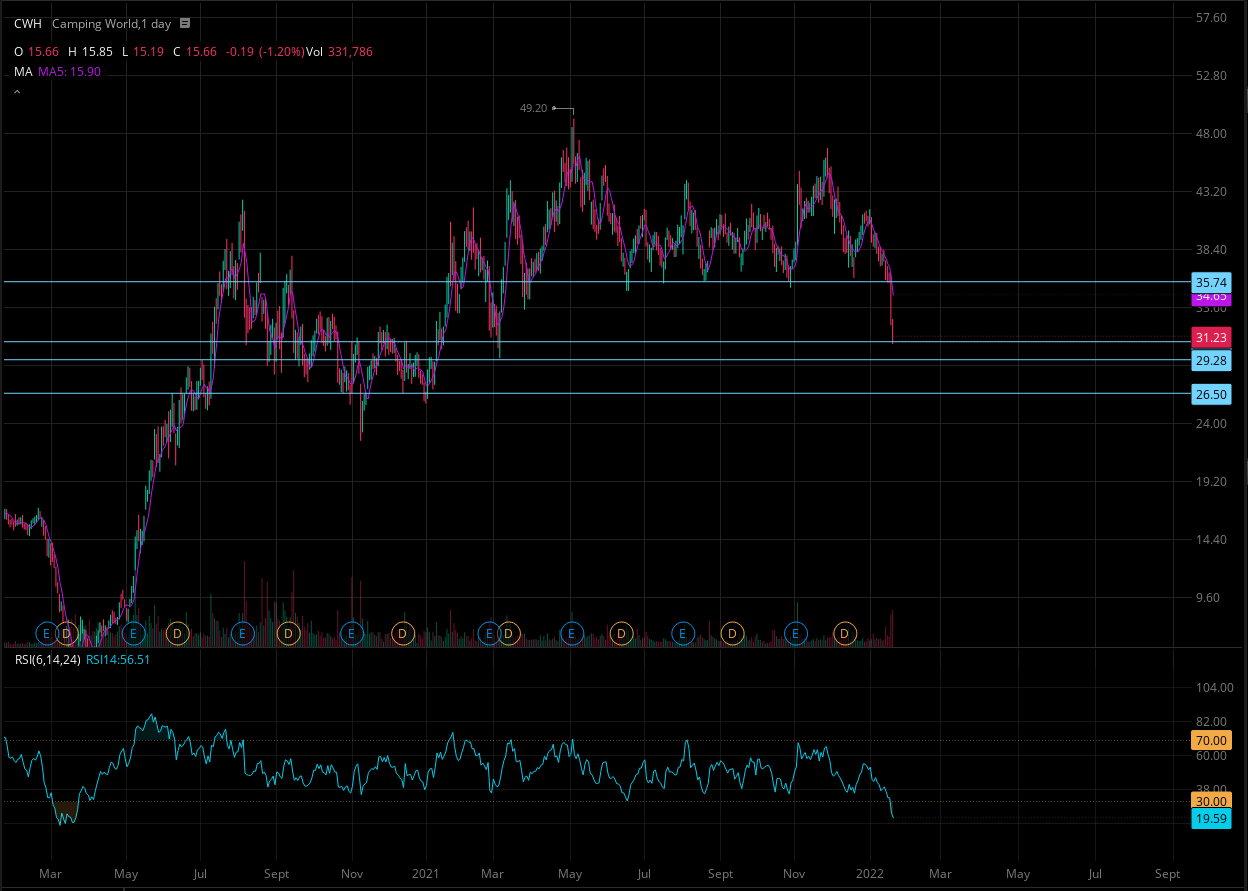
Task: Select the 29.28 horizontal line price label
Action: (1211, 360)
